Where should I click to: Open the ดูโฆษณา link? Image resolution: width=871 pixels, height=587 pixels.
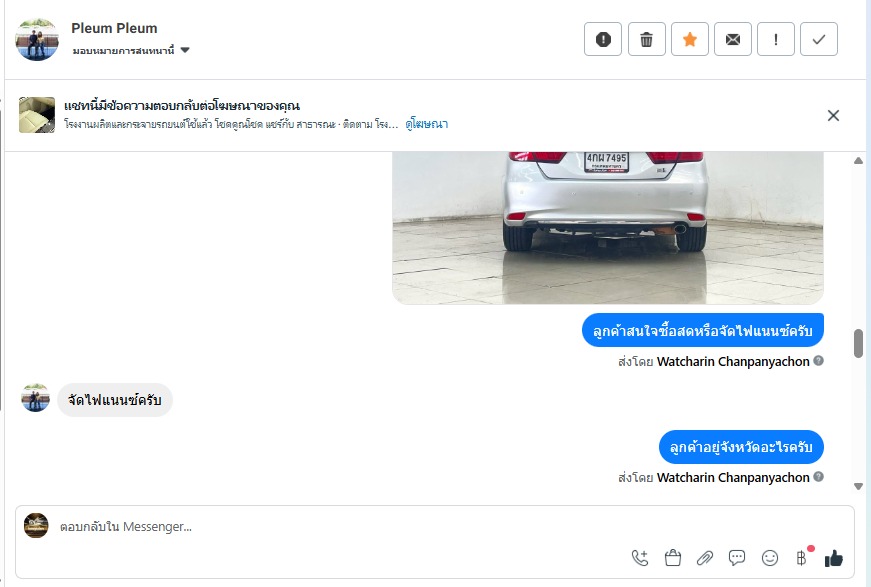coord(427,124)
